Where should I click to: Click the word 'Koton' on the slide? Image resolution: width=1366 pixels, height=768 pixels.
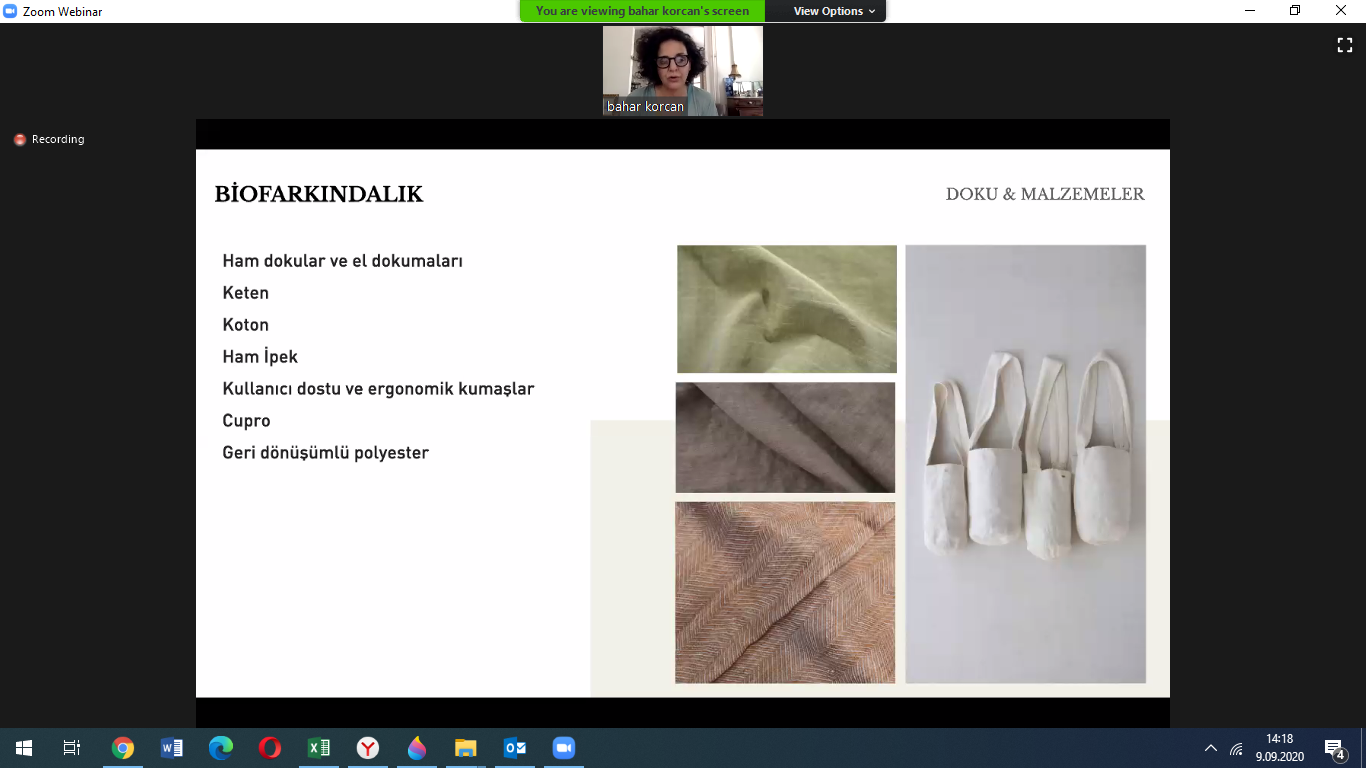pos(246,325)
